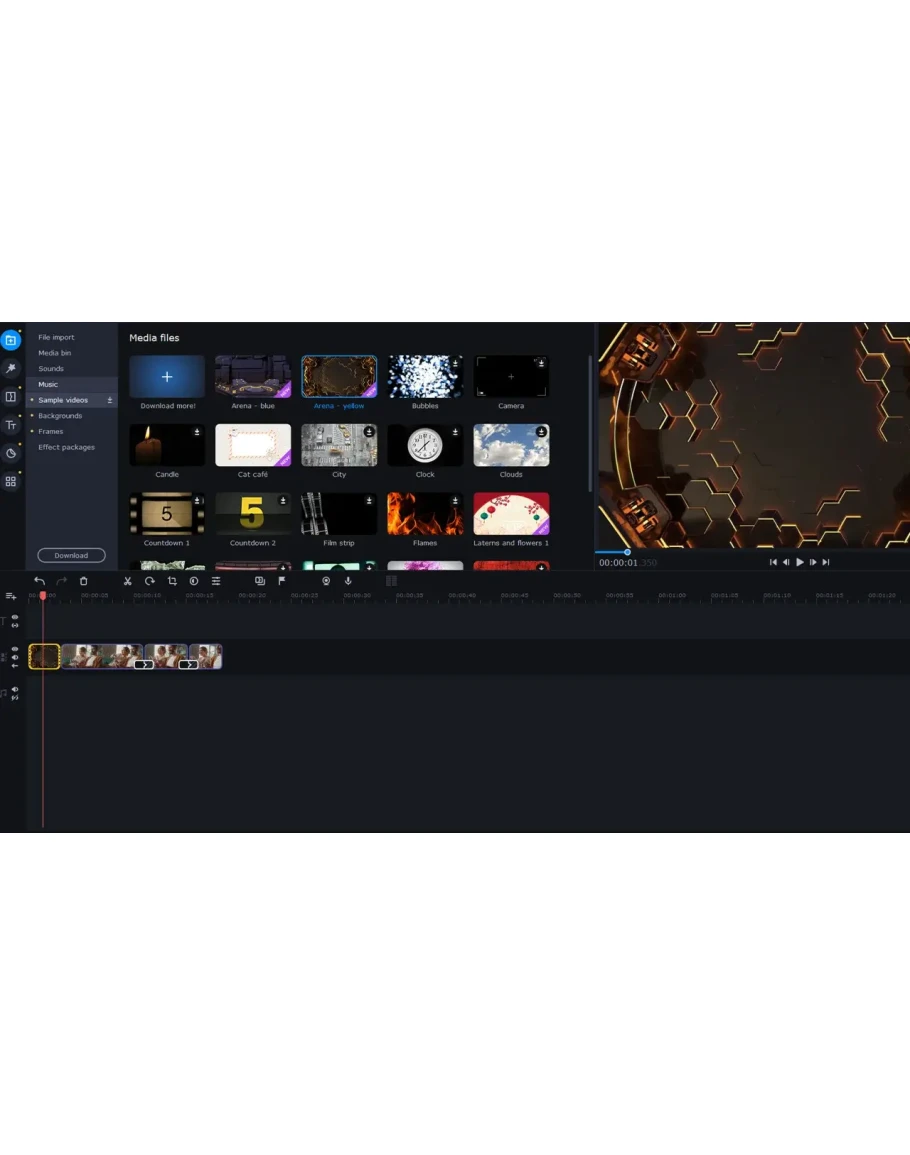Toggle video track visibility eye icon

pyautogui.click(x=15, y=650)
